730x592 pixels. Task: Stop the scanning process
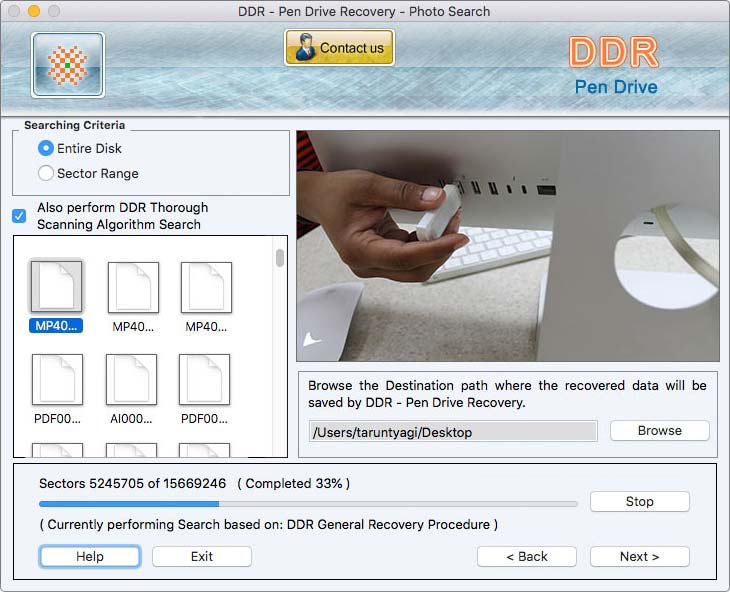click(x=640, y=501)
